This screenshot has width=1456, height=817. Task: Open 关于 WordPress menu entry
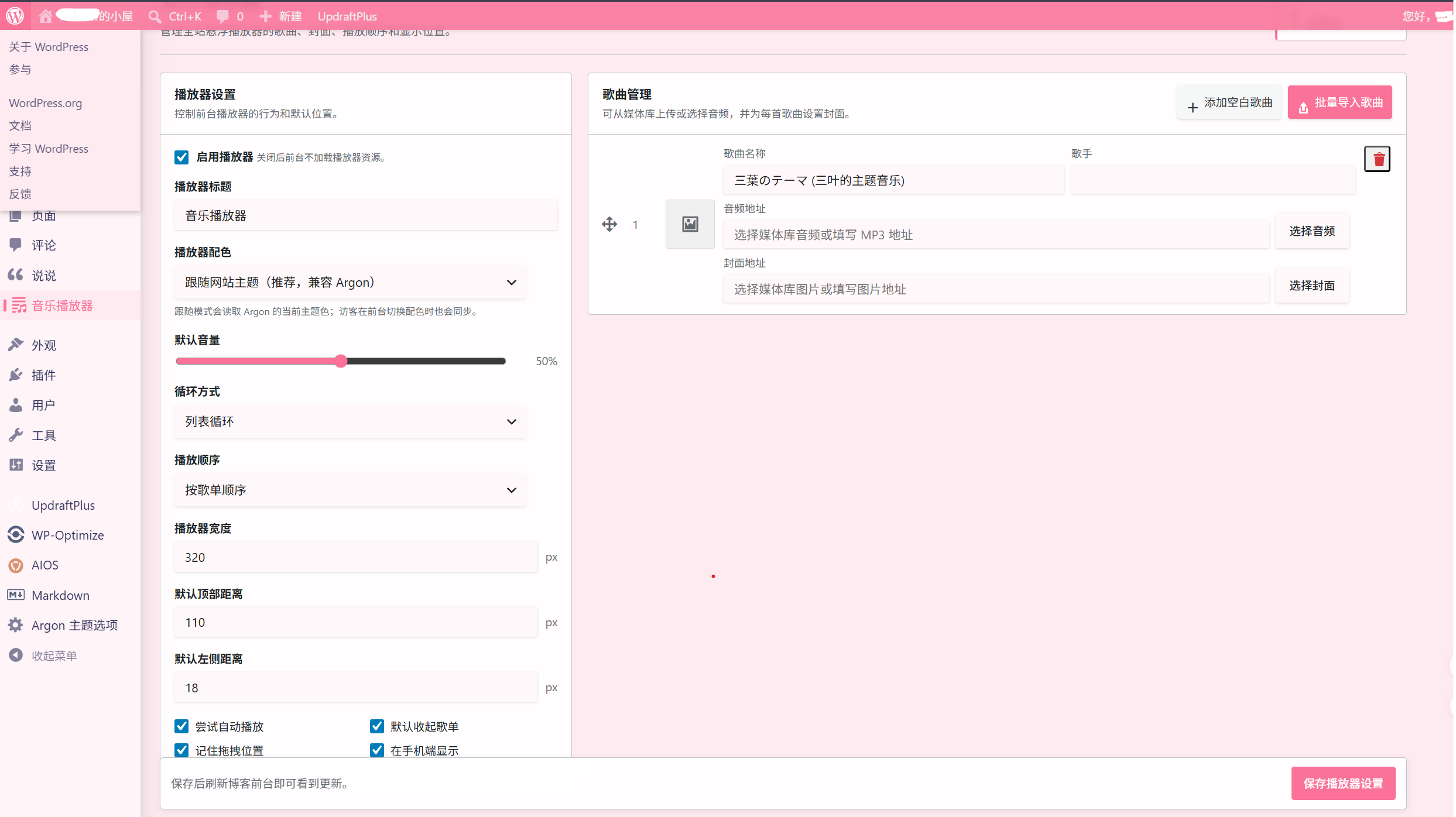pyautogui.click(x=49, y=47)
